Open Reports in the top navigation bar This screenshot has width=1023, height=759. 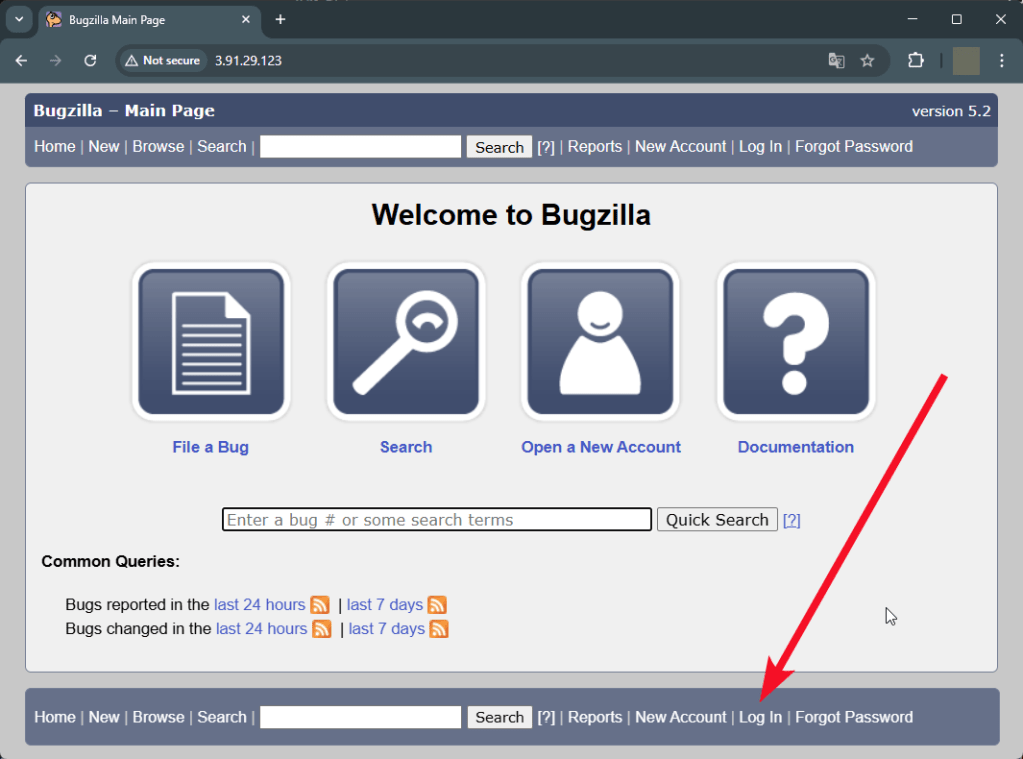595,147
